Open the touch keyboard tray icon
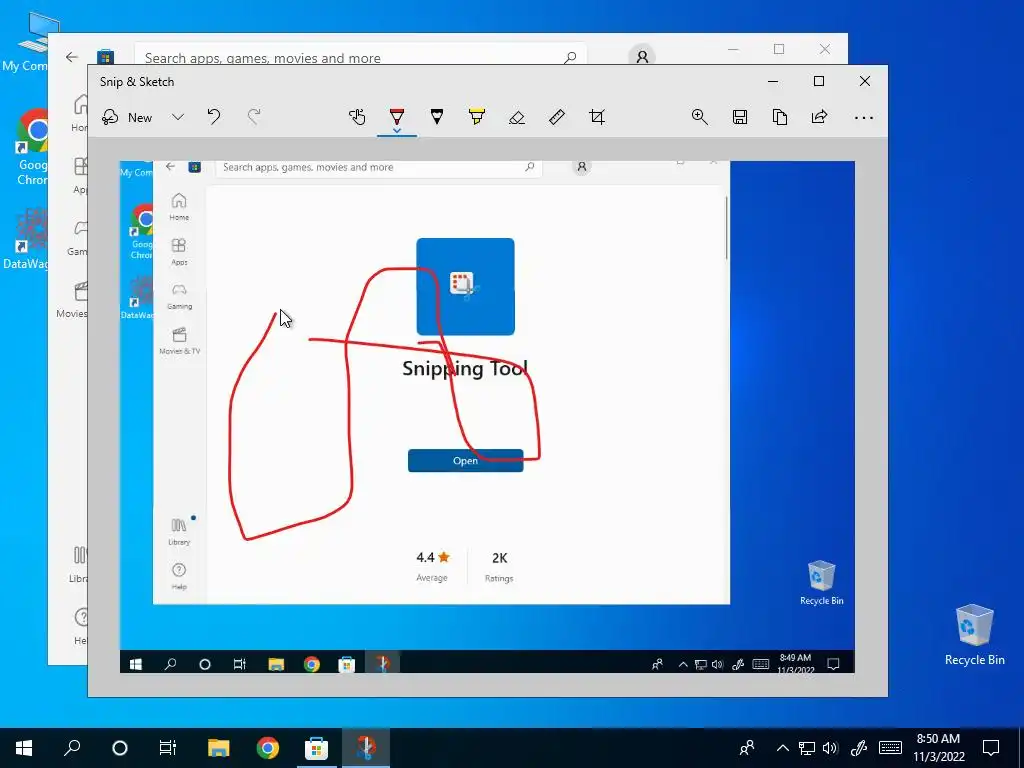 [x=890, y=748]
